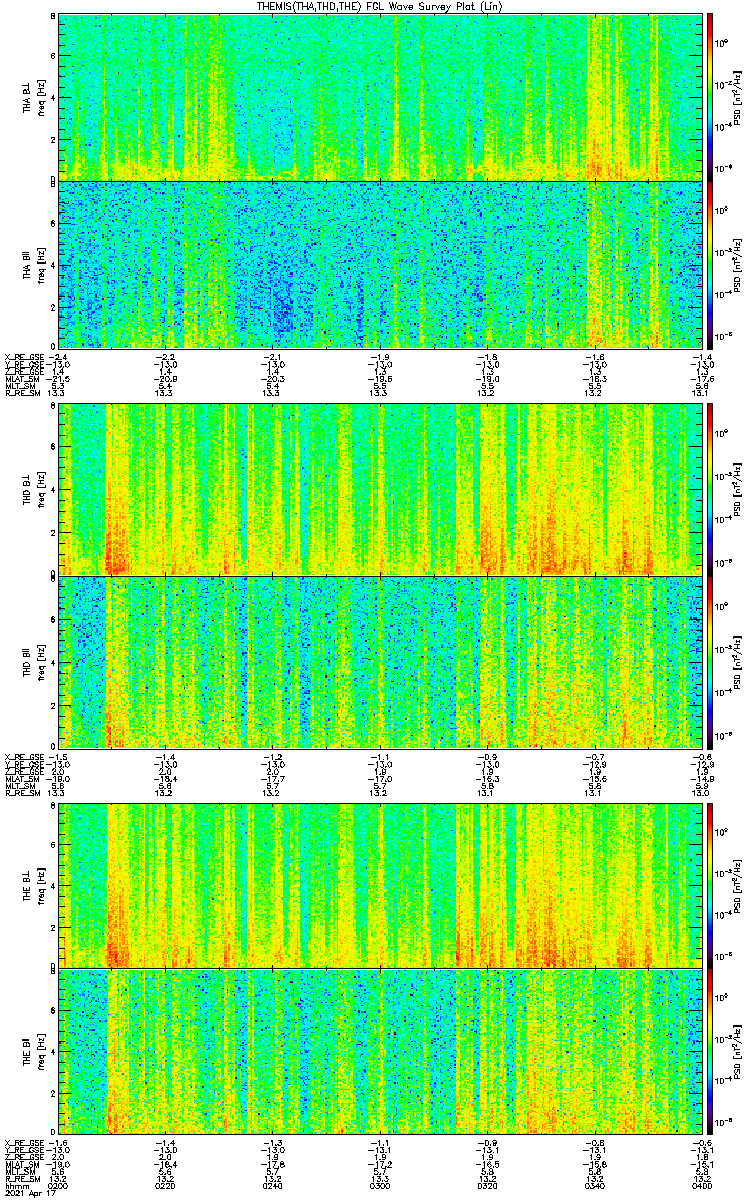
Task: Click the PSD color bar beside THA B-perpendicular
Action: click(710, 96)
